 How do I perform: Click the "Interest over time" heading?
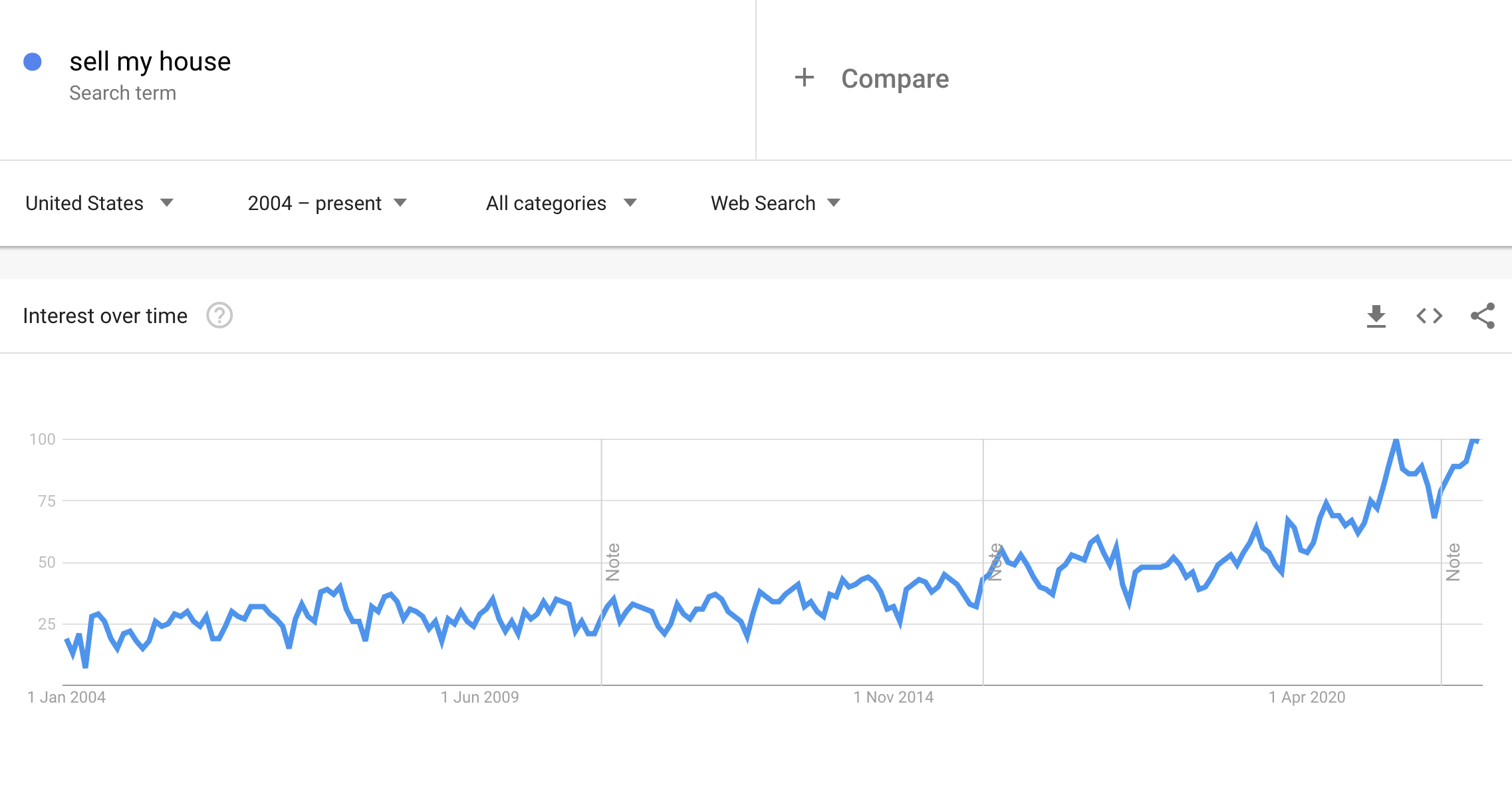(x=105, y=316)
